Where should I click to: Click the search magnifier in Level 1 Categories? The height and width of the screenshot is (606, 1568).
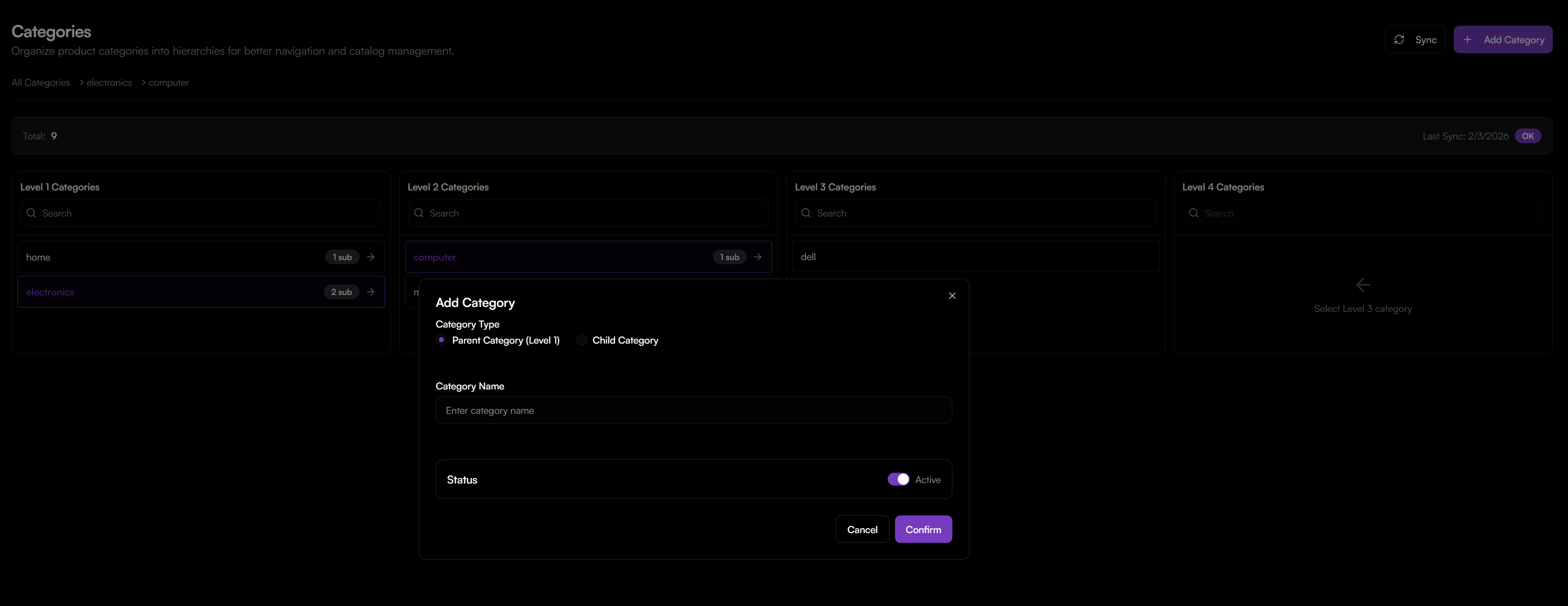[x=31, y=213]
